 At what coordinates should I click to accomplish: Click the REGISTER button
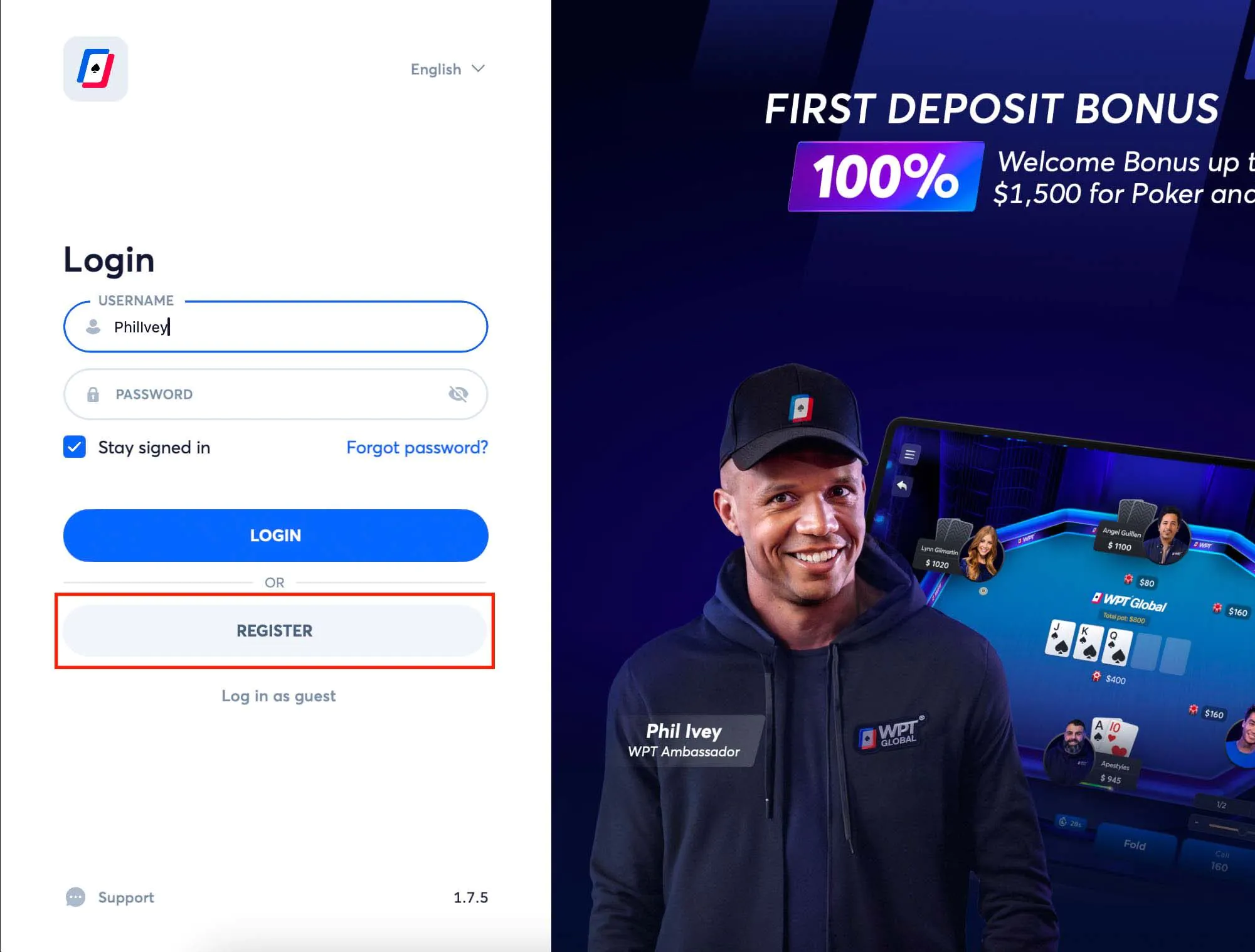coord(275,630)
